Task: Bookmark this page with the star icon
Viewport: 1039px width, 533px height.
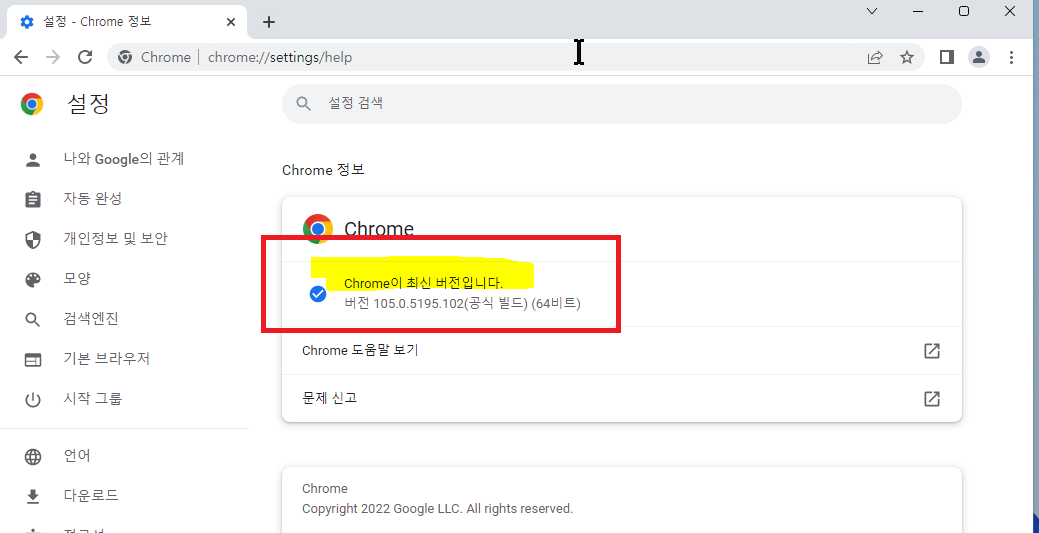Action: pos(907,58)
